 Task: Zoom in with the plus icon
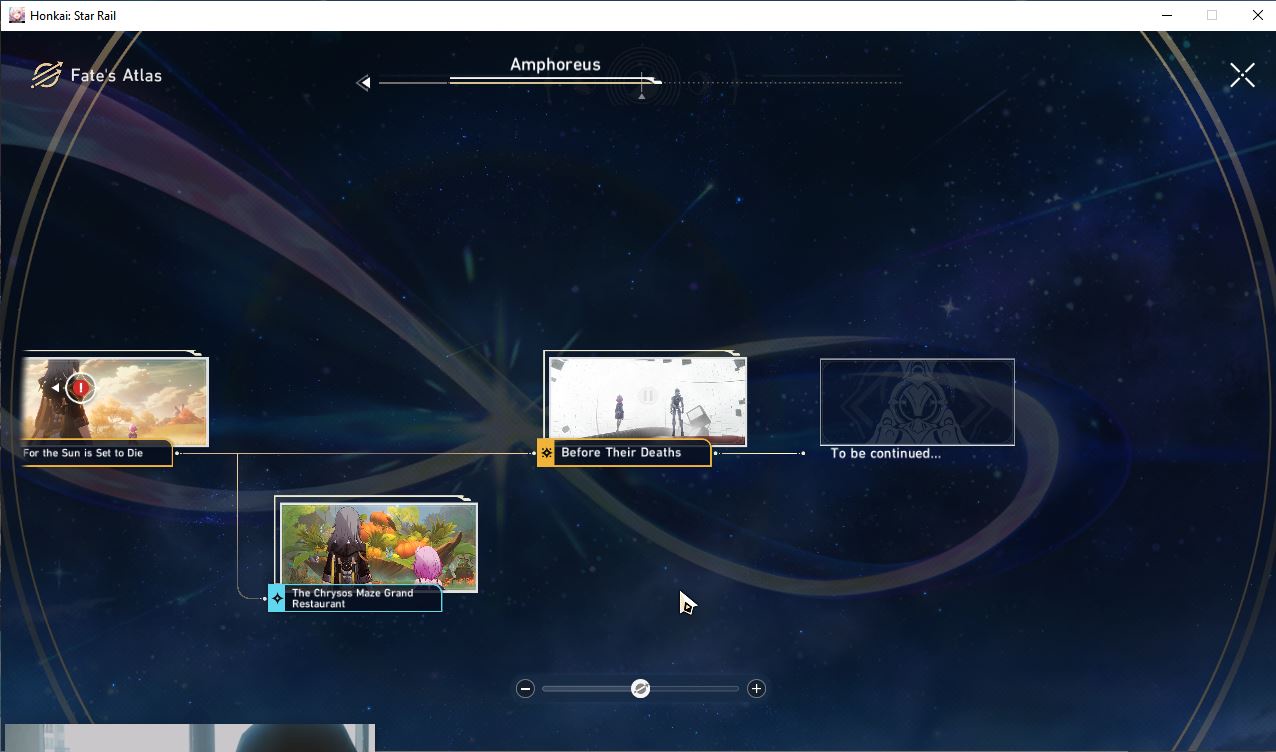click(756, 688)
